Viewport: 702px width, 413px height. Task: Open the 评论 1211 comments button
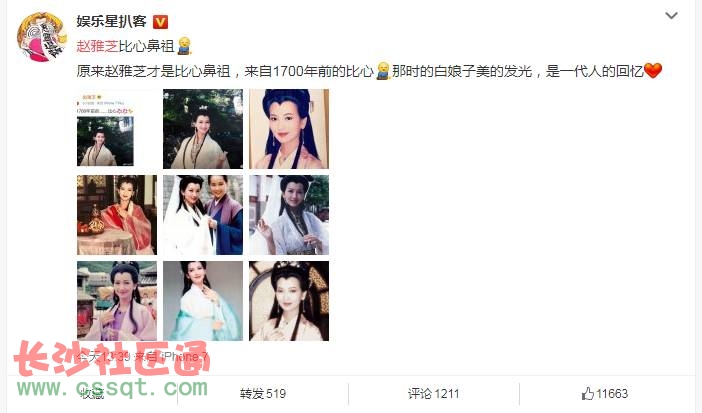click(x=433, y=394)
